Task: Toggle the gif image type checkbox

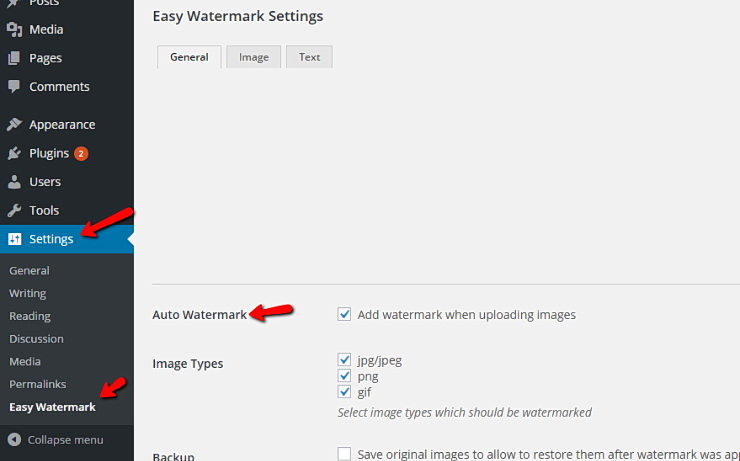Action: (x=345, y=392)
